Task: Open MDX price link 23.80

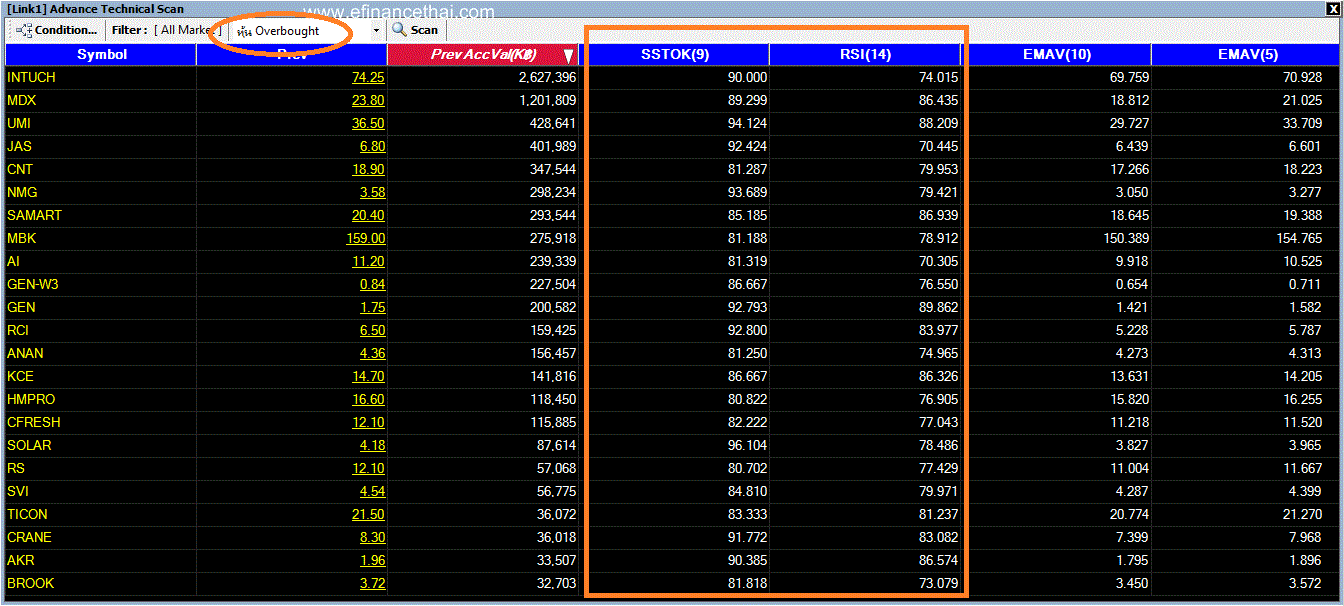Action: tap(368, 100)
